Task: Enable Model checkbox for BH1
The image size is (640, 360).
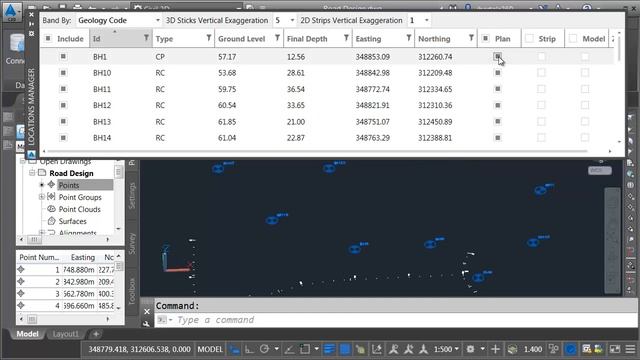Action: (x=585, y=56)
